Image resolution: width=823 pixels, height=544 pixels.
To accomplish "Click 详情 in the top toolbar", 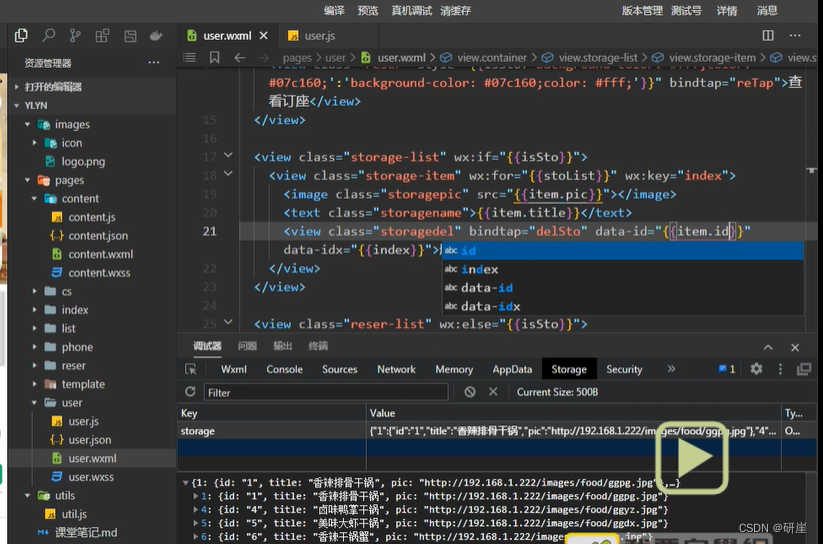I will pyautogui.click(x=727, y=11).
